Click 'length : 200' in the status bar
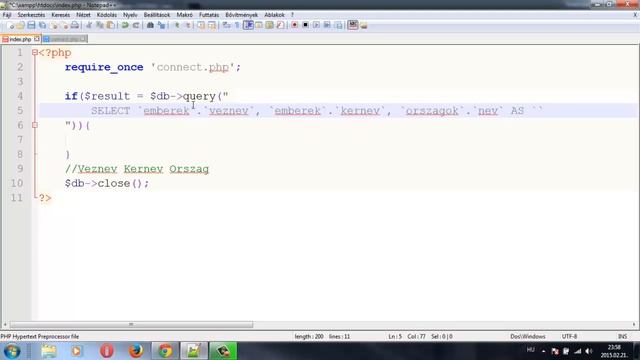Viewport: 640px width, 360px height. (x=309, y=336)
